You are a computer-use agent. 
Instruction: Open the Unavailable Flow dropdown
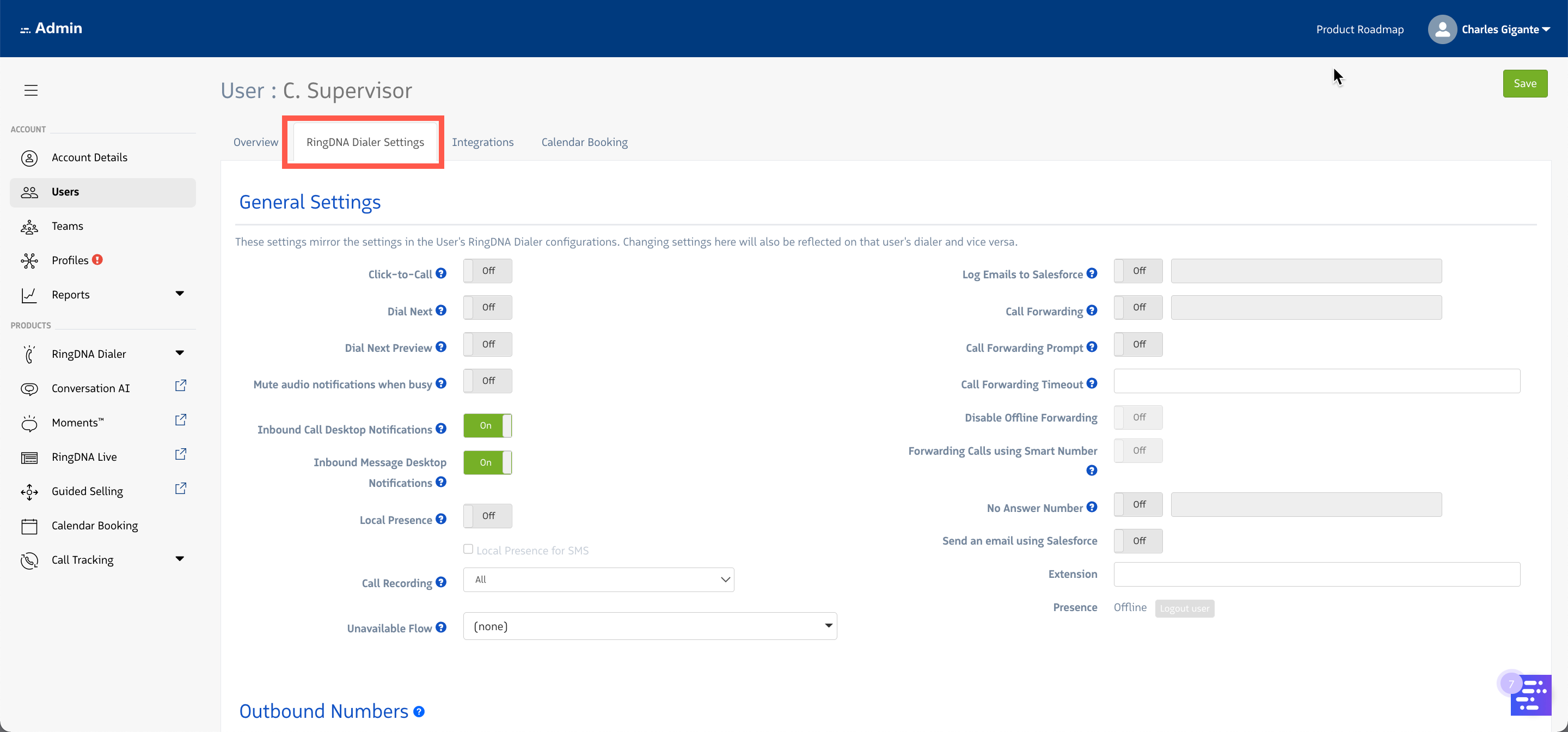pos(650,626)
